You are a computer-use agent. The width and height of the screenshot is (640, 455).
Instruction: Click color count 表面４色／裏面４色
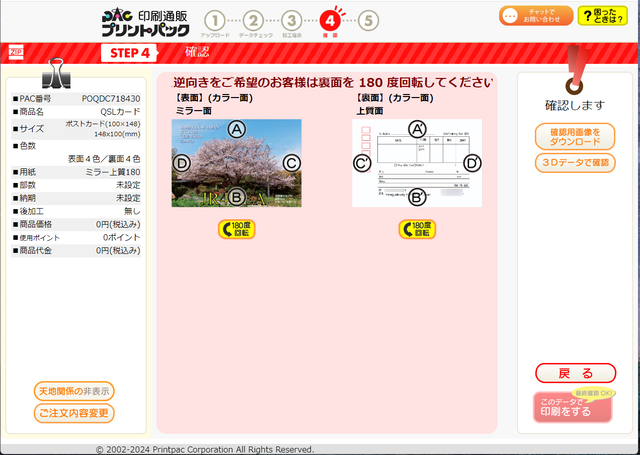(x=104, y=159)
